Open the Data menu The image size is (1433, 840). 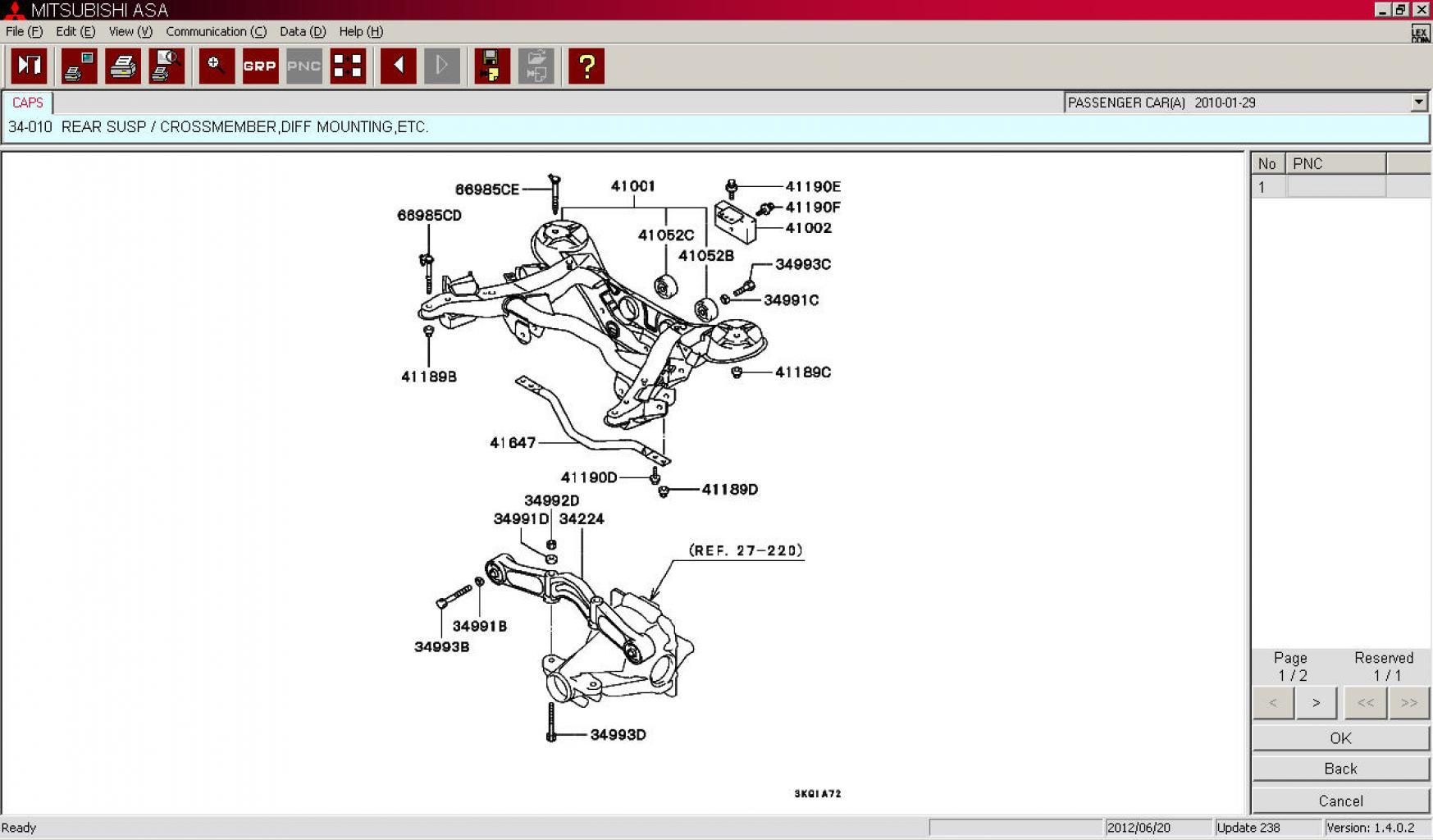pos(302,31)
